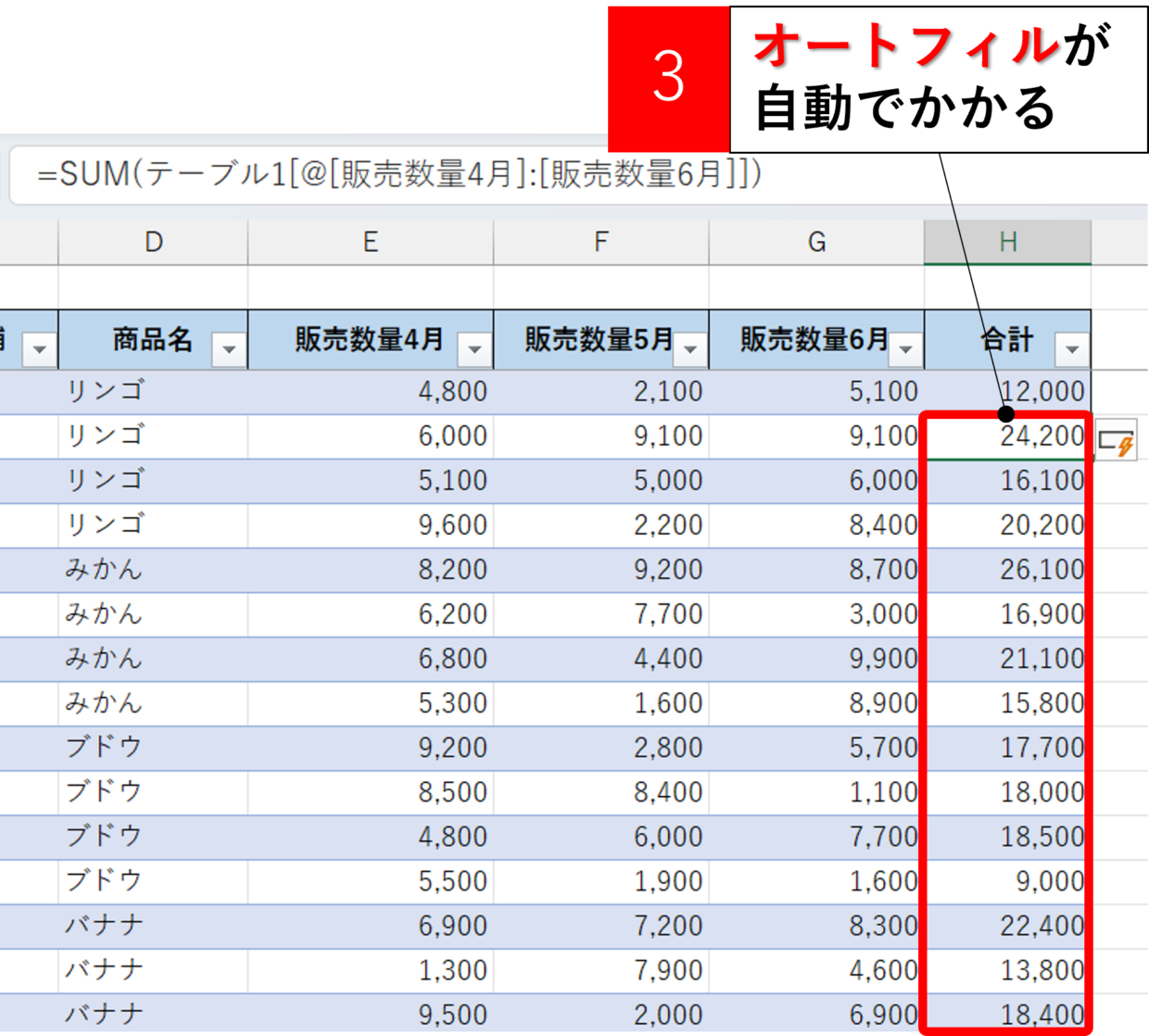Image resolution: width=1149 pixels, height=1036 pixels.
Task: Click the formula bar with SUM formula
Action: tap(579, 174)
